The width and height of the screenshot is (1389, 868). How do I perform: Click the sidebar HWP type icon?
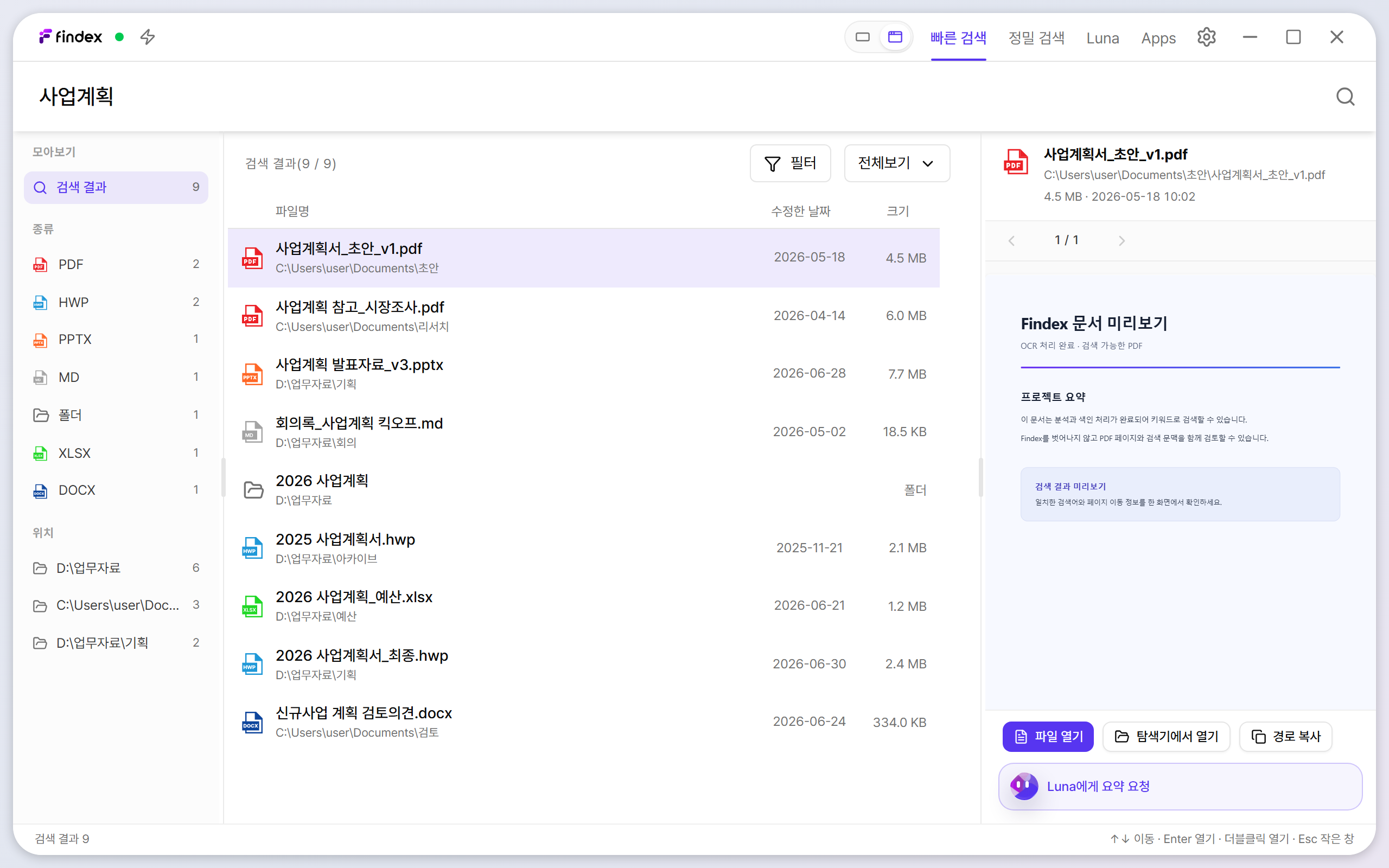40,302
